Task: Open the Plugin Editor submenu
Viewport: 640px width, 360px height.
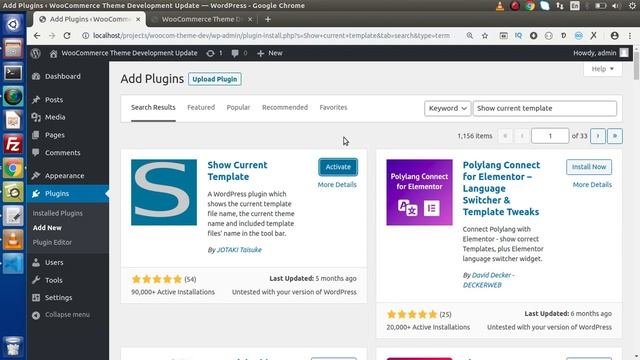Action: click(x=52, y=242)
